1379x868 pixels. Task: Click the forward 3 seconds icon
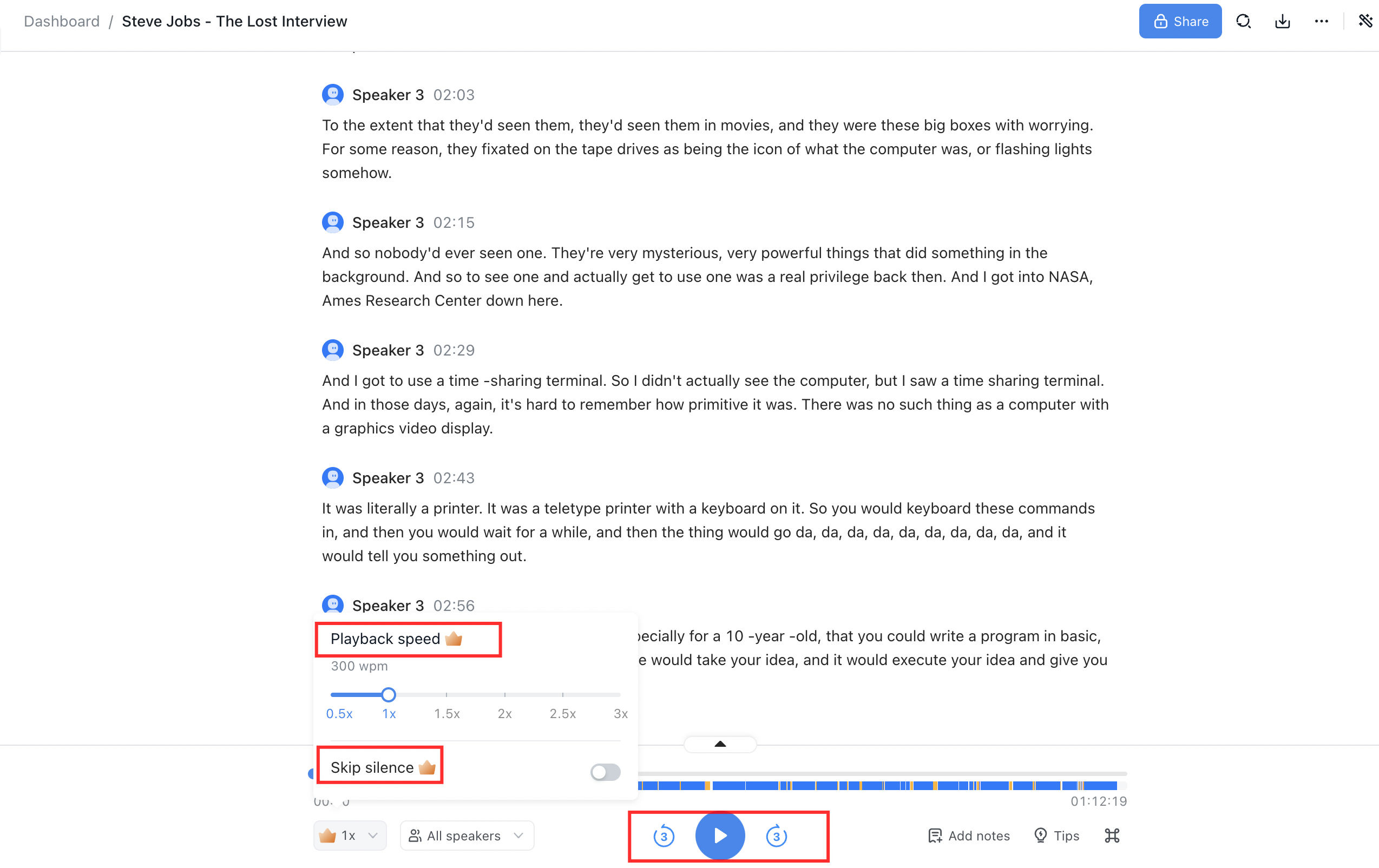click(777, 836)
